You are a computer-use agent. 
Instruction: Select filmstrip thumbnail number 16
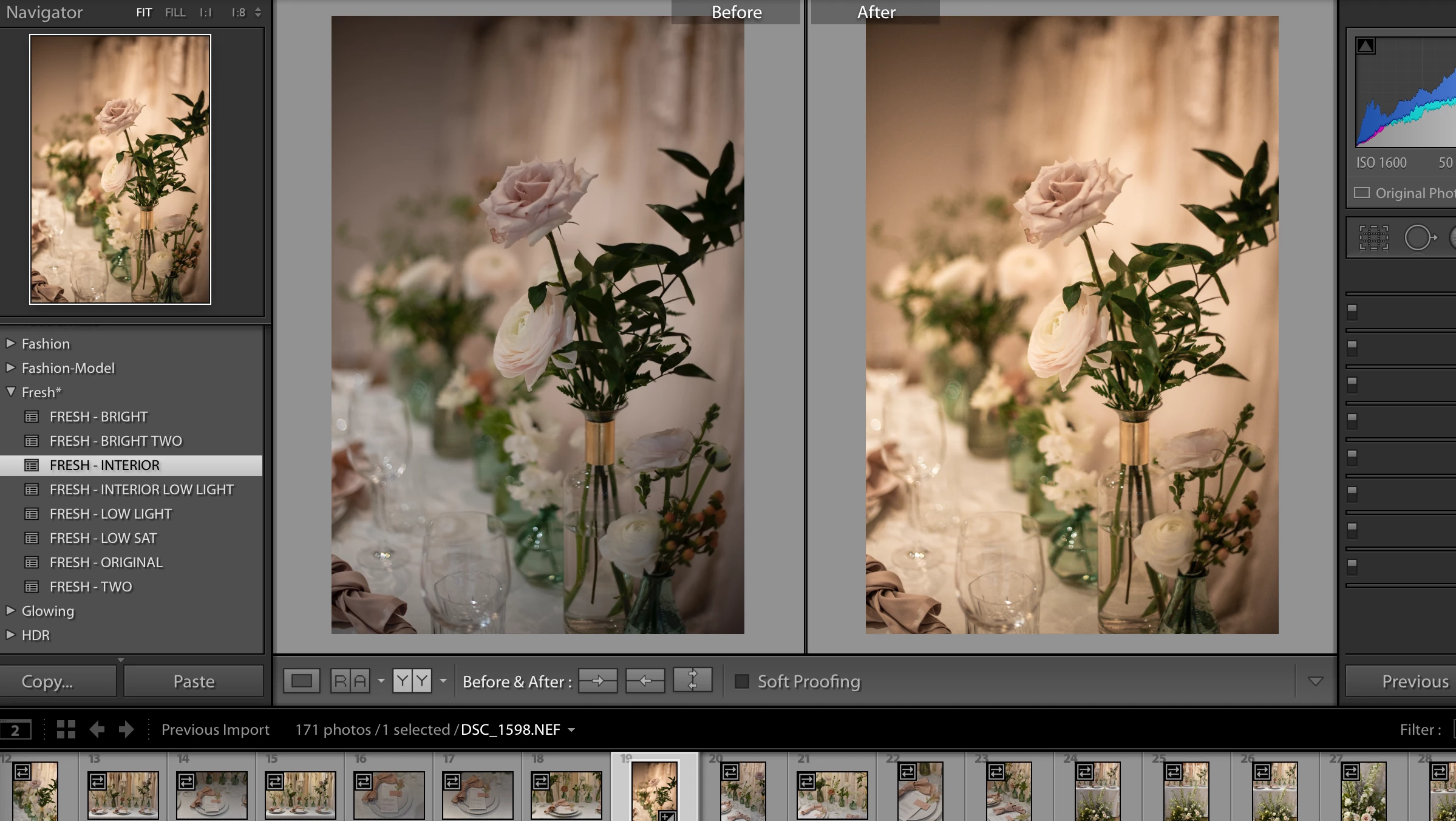389,794
